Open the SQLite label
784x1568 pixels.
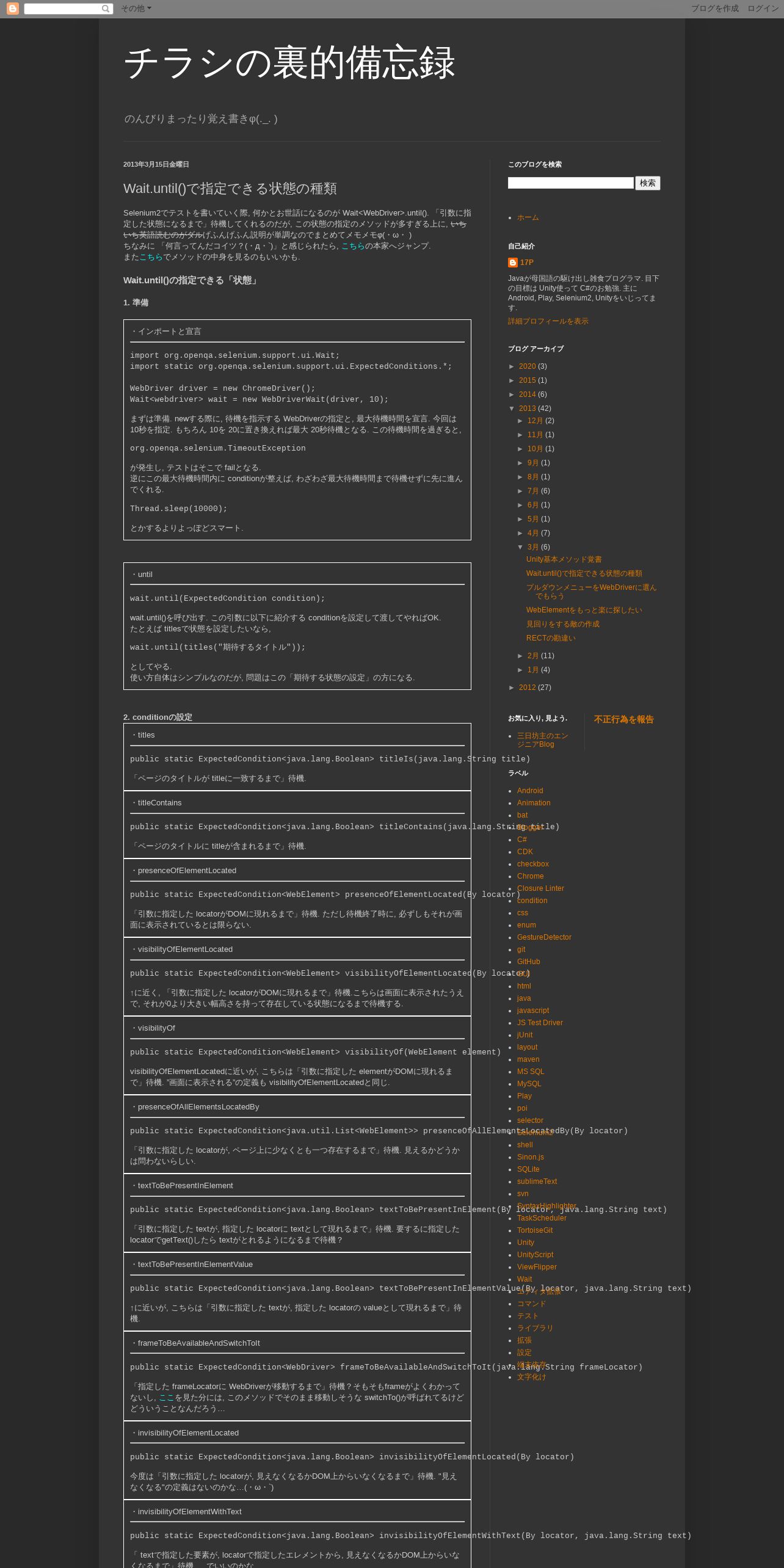tap(528, 1169)
